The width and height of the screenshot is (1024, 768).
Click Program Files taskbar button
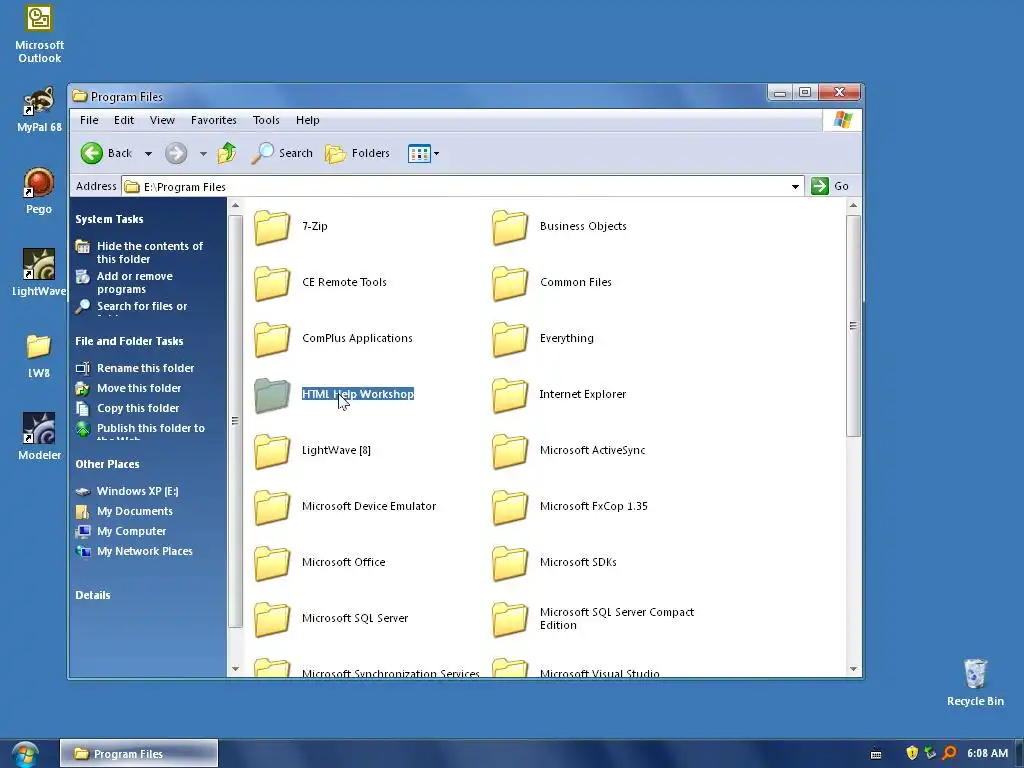click(x=138, y=754)
